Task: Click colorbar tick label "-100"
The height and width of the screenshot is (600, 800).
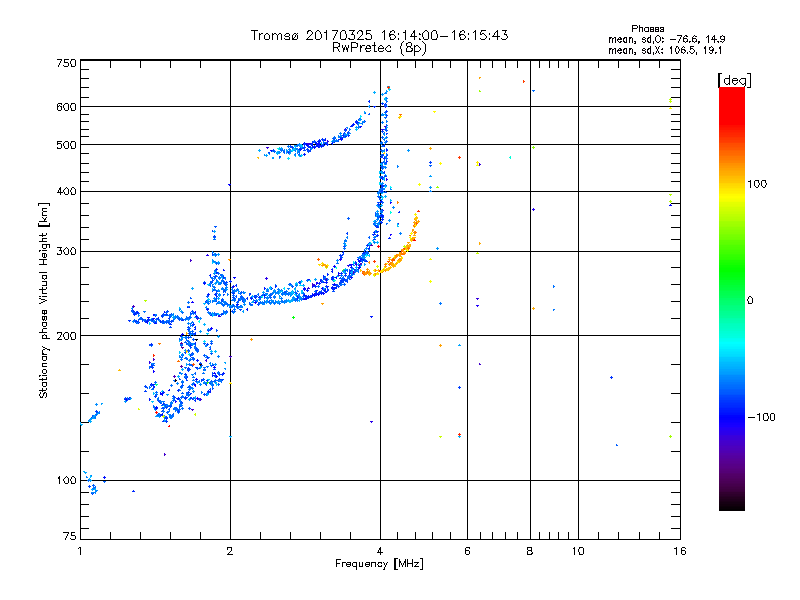Action: coord(762,417)
